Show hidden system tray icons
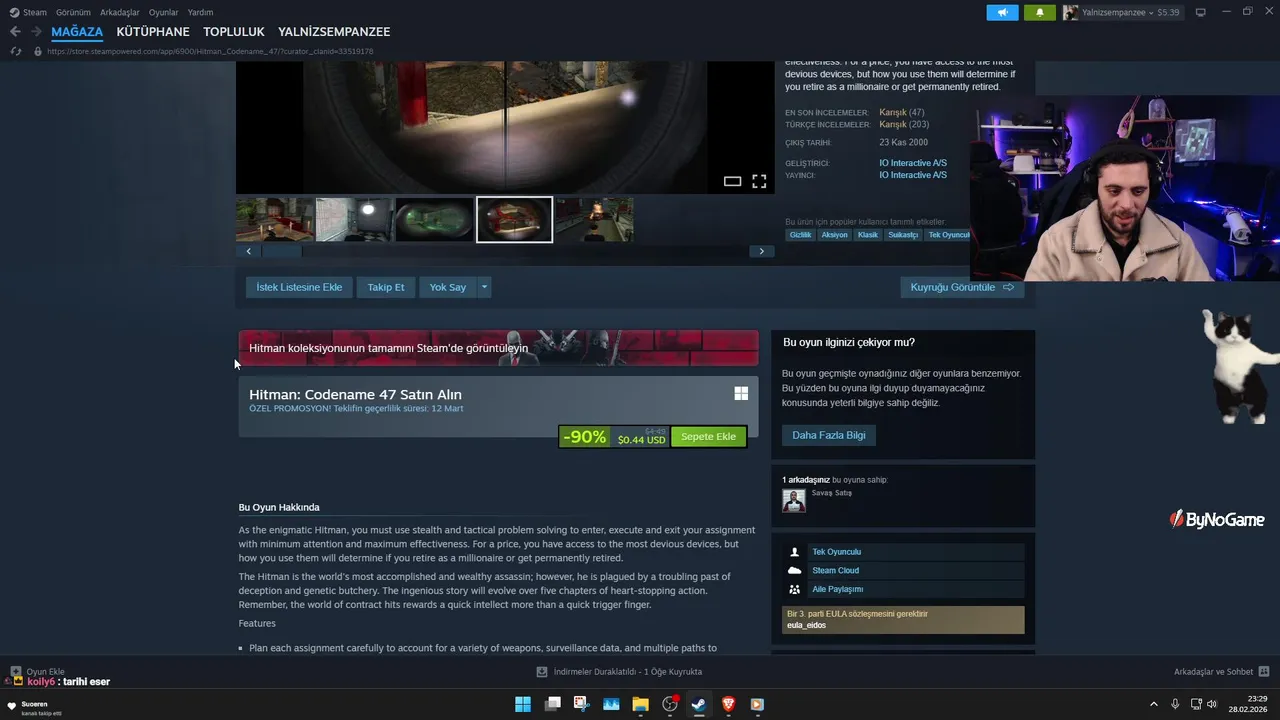Viewport: 1280px width, 720px height. 1153,704
